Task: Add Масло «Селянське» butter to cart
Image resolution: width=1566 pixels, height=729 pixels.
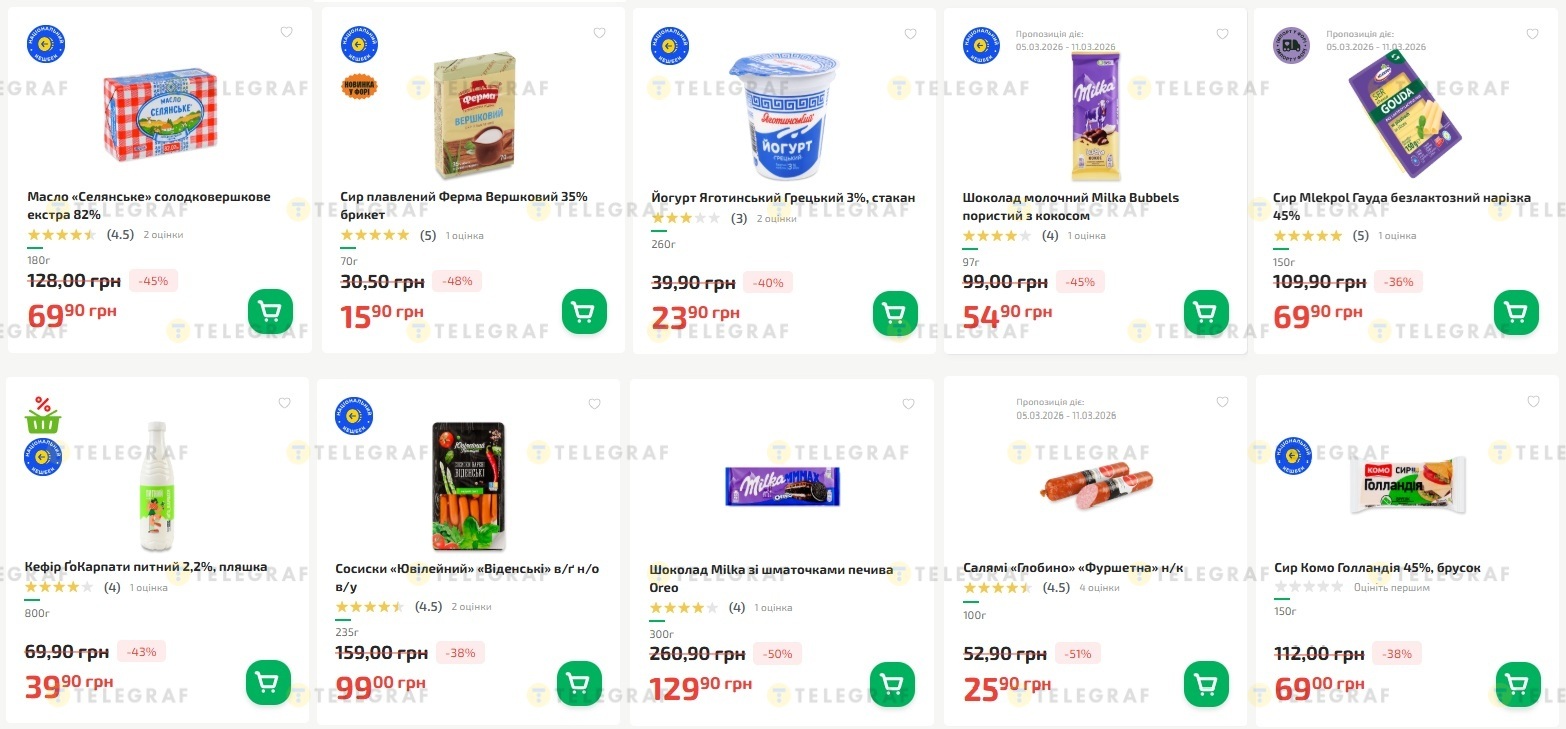Action: coord(270,312)
